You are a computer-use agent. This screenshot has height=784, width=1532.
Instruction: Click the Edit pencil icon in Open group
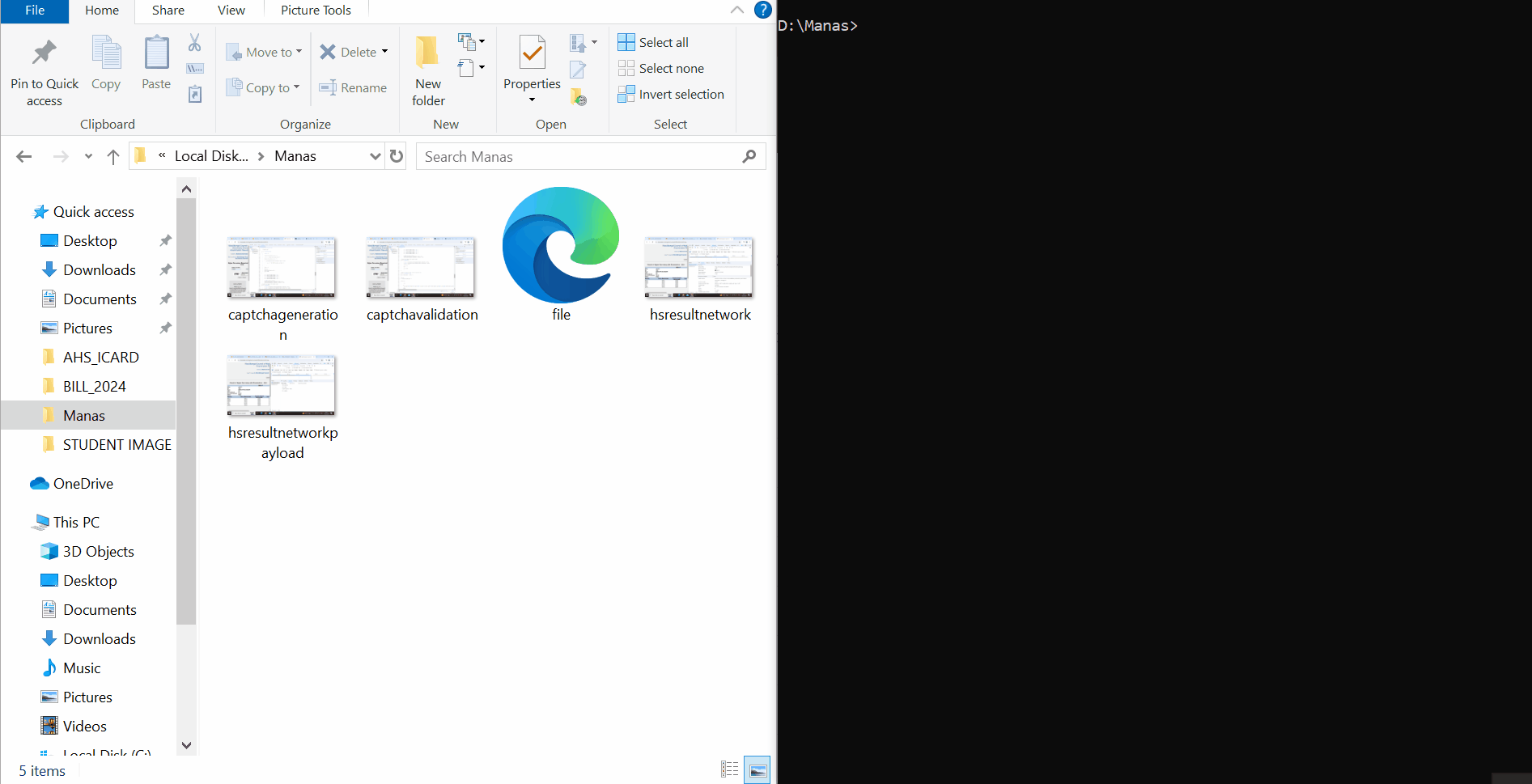578,70
